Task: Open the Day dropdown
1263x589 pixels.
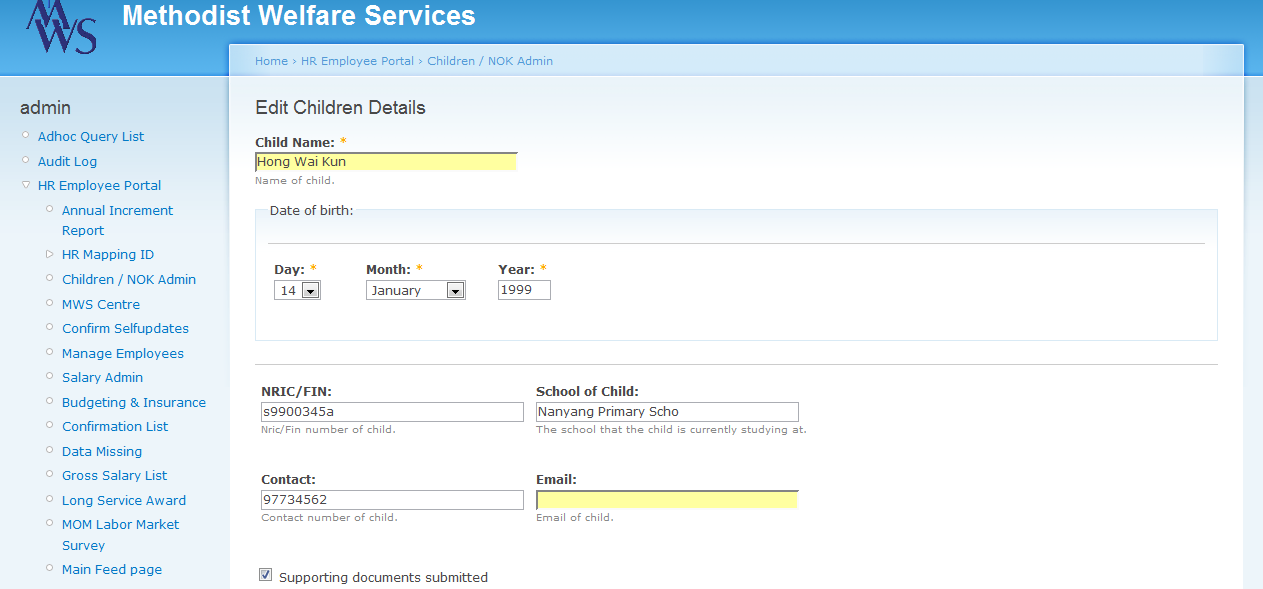Action: point(297,290)
